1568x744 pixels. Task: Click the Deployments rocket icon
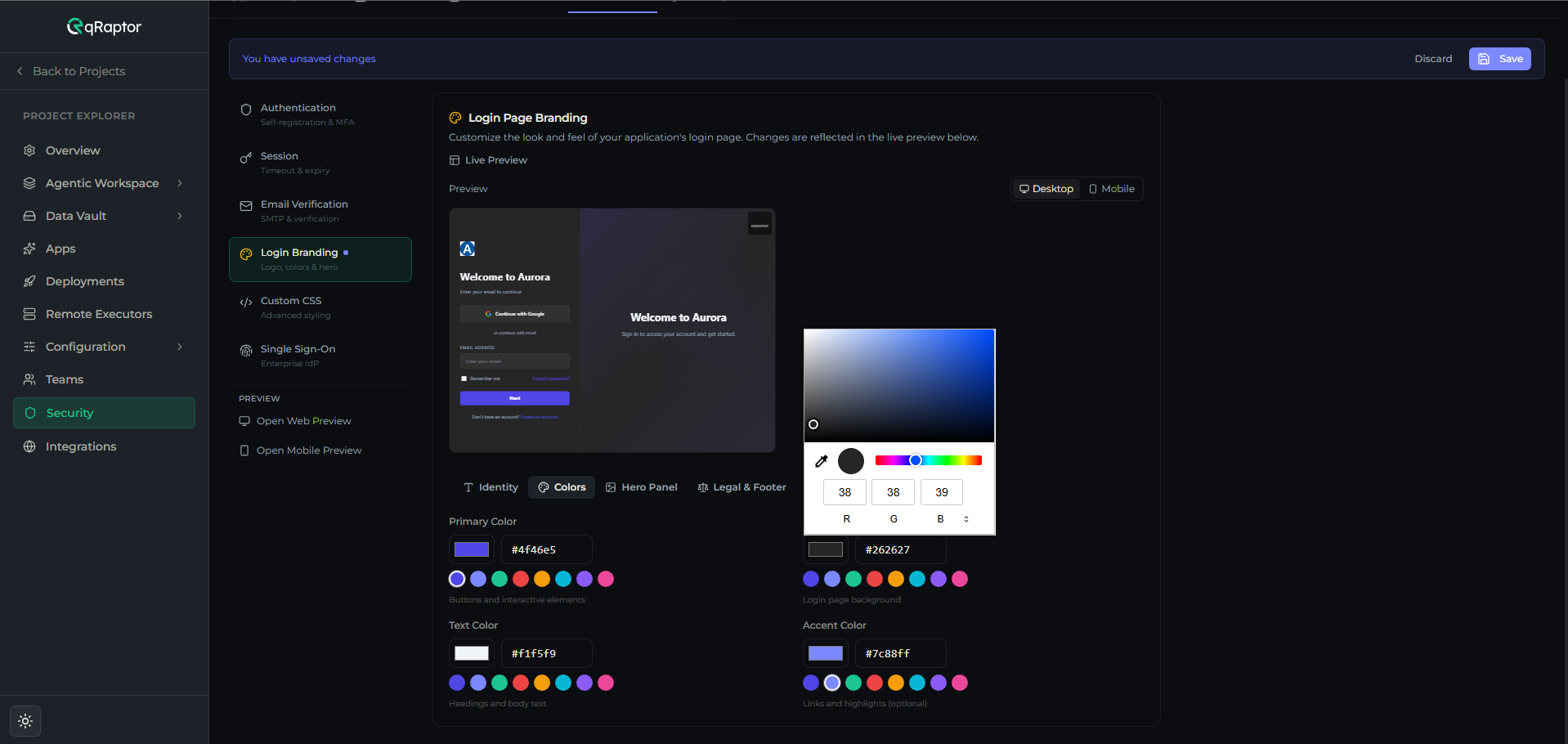(29, 281)
